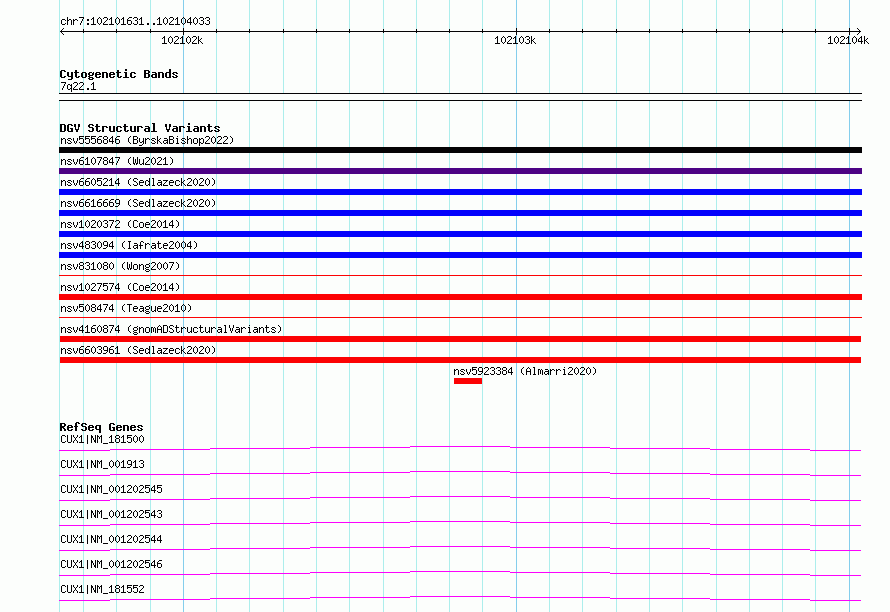Image resolution: width=890 pixels, height=612 pixels.
Task: Open CUX1|NM_001202546 transcript label
Action: [111, 564]
